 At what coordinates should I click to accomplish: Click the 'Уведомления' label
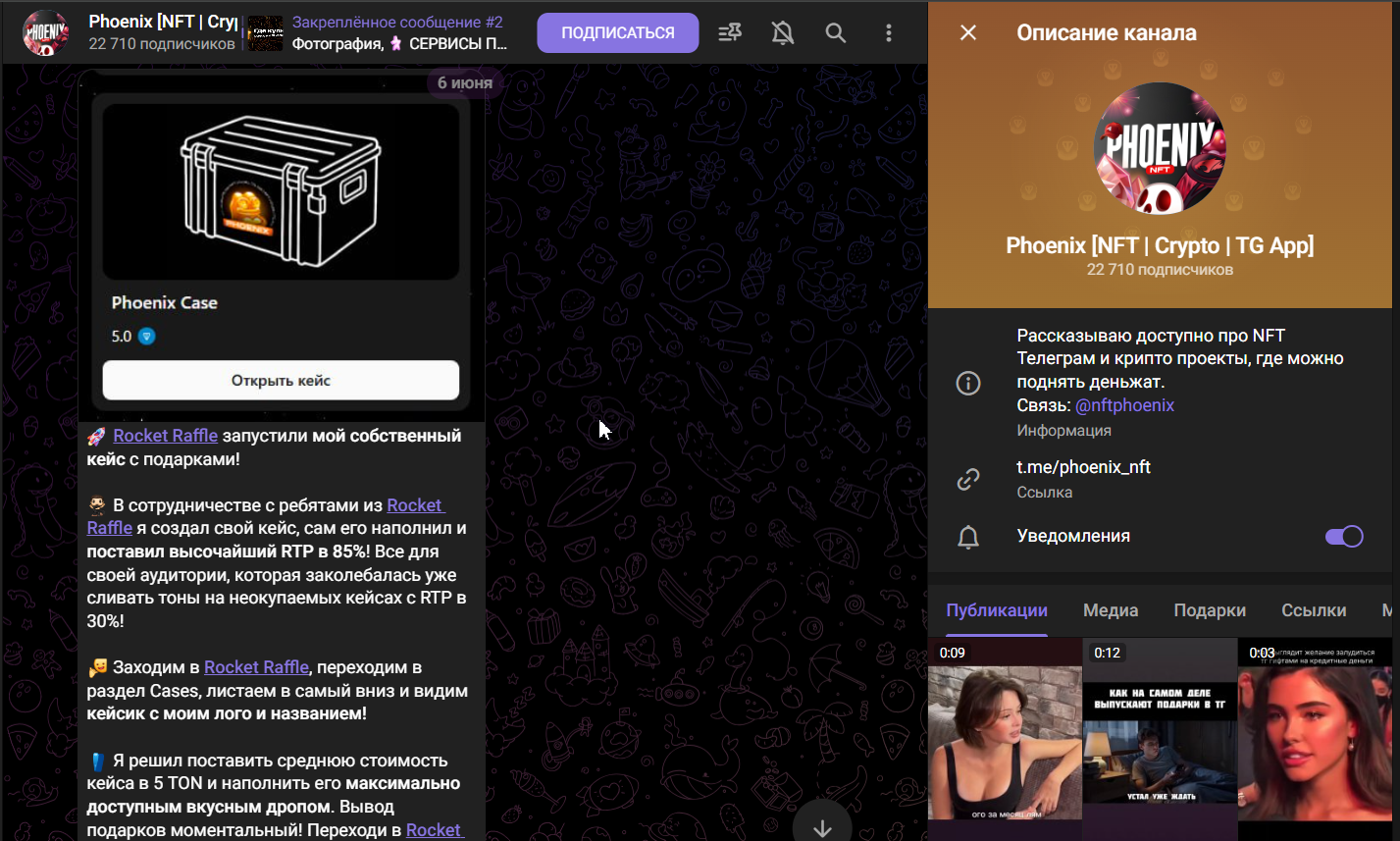tap(1073, 536)
